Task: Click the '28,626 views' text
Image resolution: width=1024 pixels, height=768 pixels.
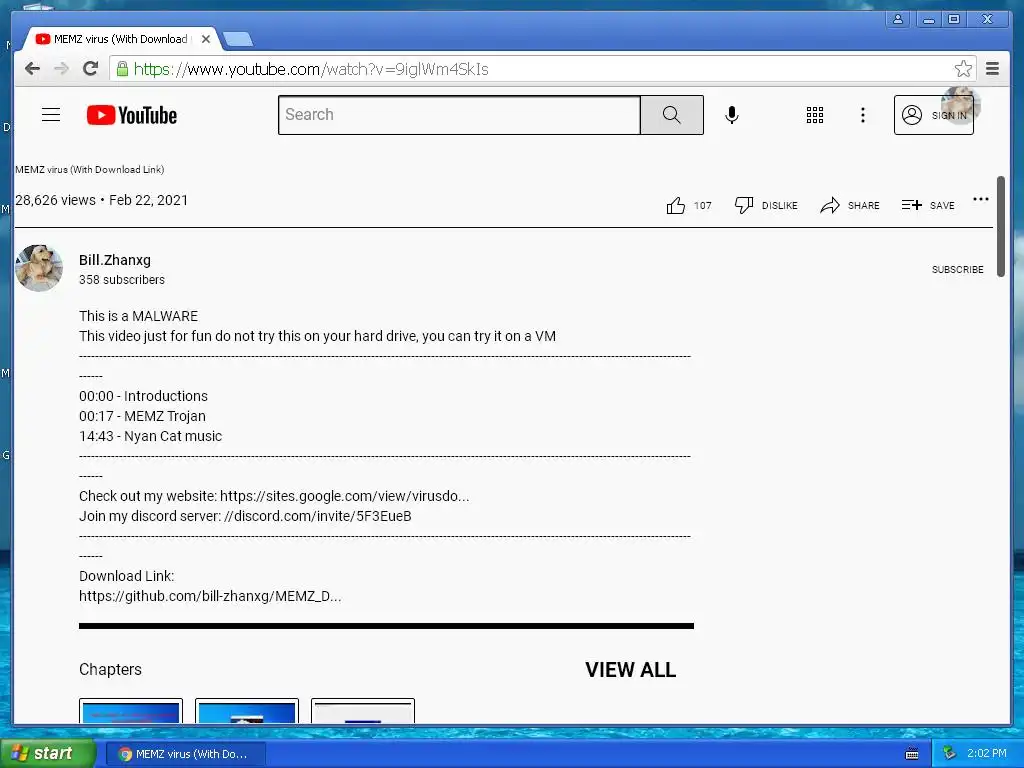Action: tap(56, 200)
